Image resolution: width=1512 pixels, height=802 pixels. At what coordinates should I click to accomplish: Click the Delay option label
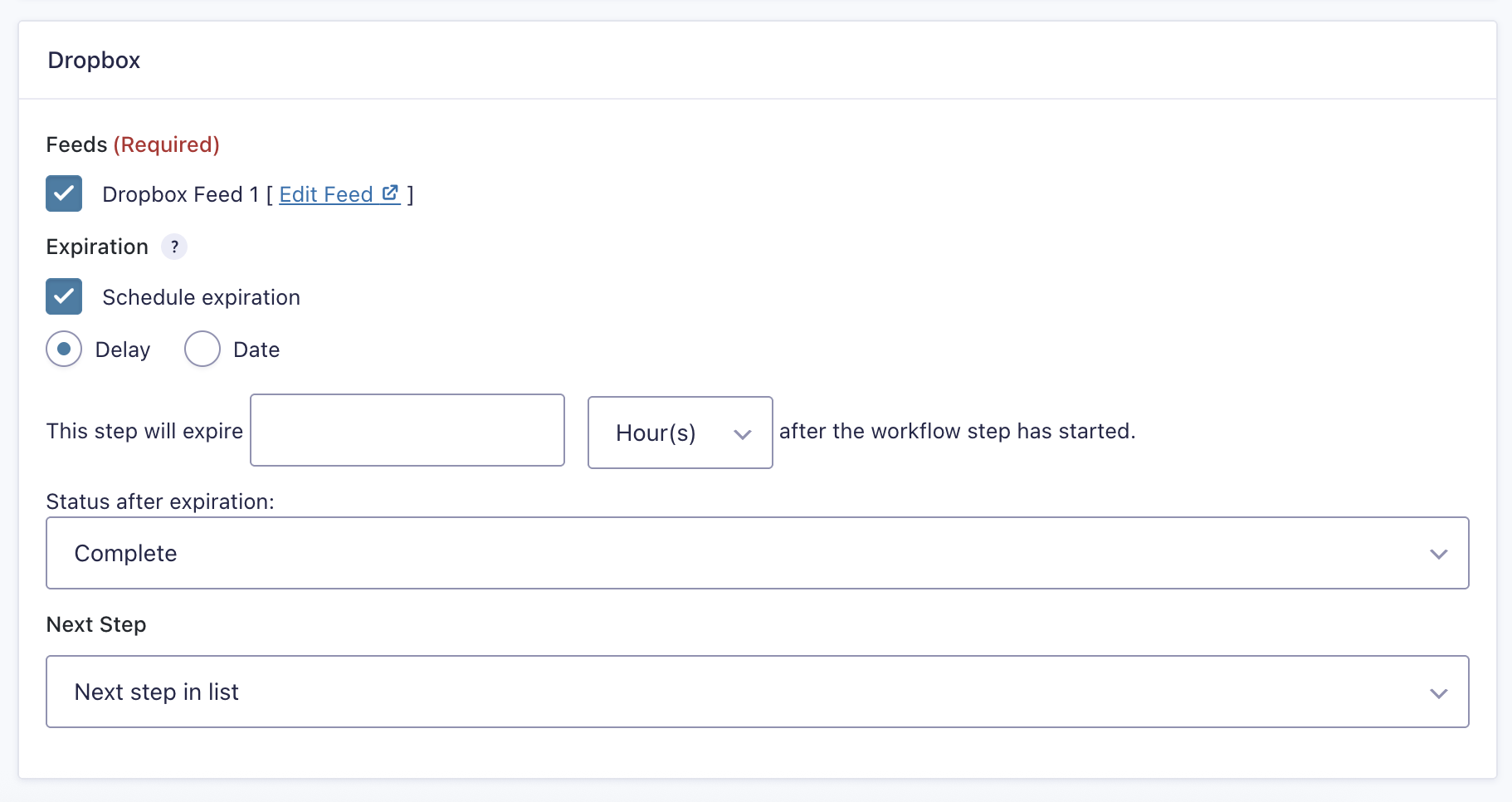coord(123,350)
